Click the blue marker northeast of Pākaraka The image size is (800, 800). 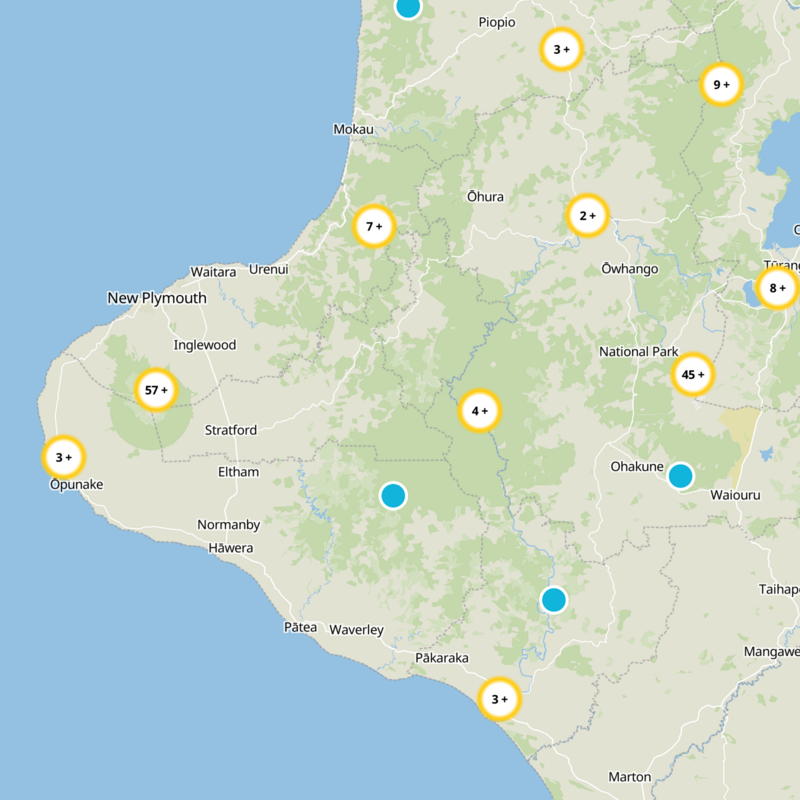click(553, 599)
